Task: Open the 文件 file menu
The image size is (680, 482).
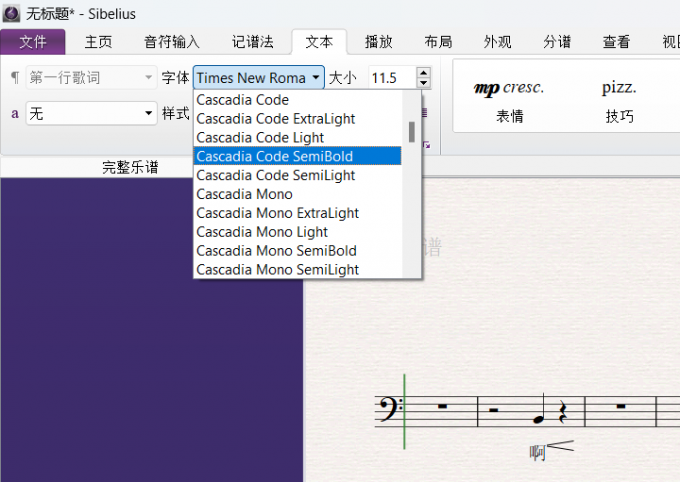Action: coord(33,42)
